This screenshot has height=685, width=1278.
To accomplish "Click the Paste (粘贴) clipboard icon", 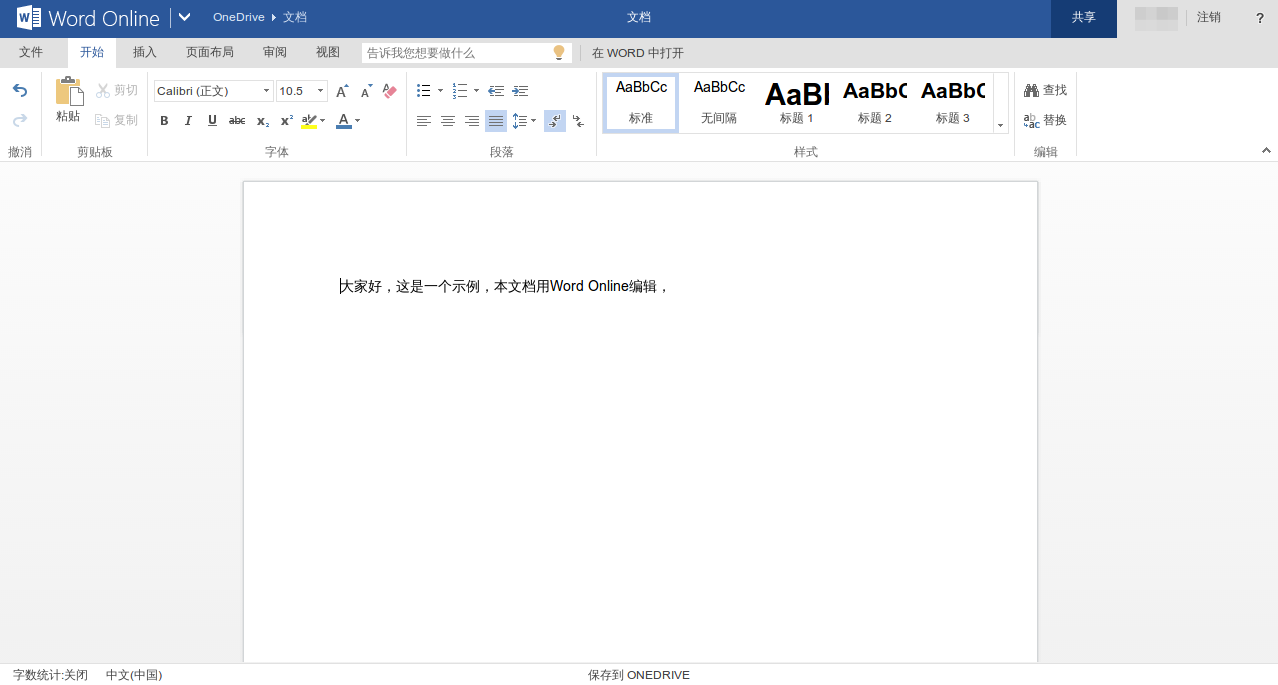I will (68, 91).
